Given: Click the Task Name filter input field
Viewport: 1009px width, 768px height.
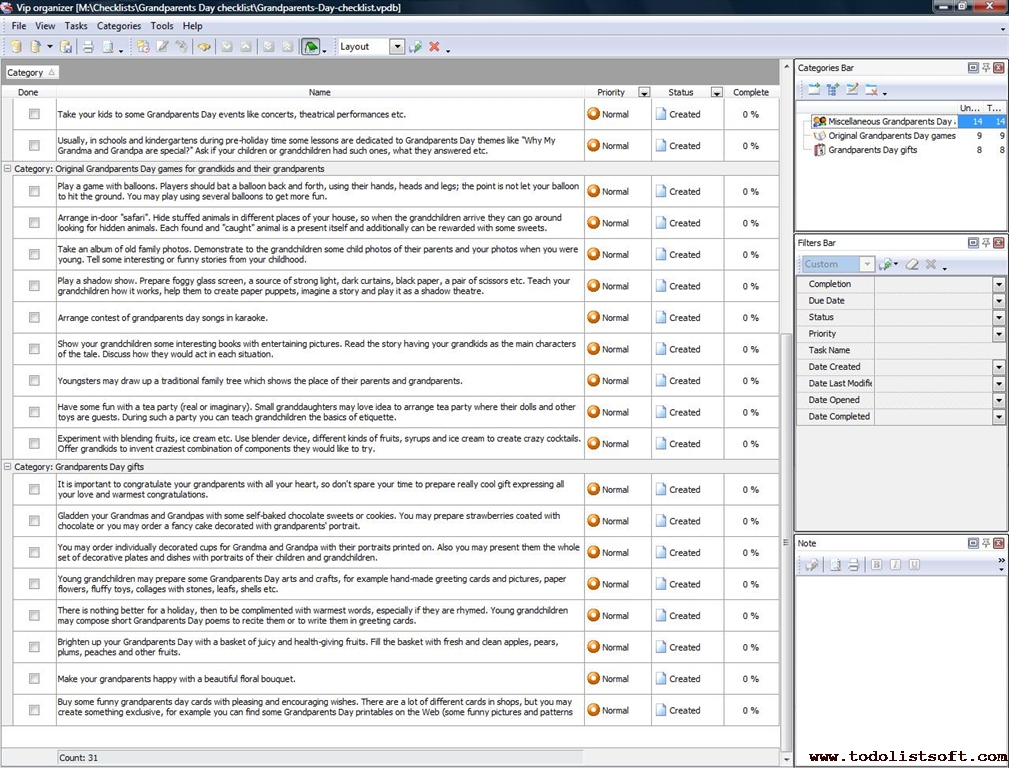Looking at the screenshot, I should click(x=939, y=350).
